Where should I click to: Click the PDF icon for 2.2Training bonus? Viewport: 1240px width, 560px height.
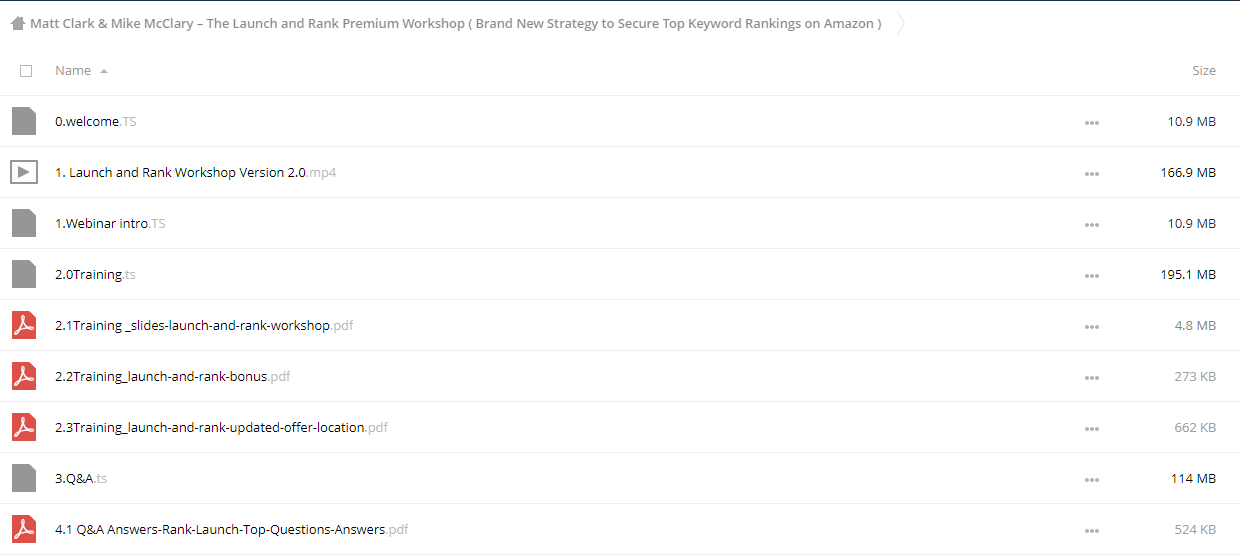[24, 376]
